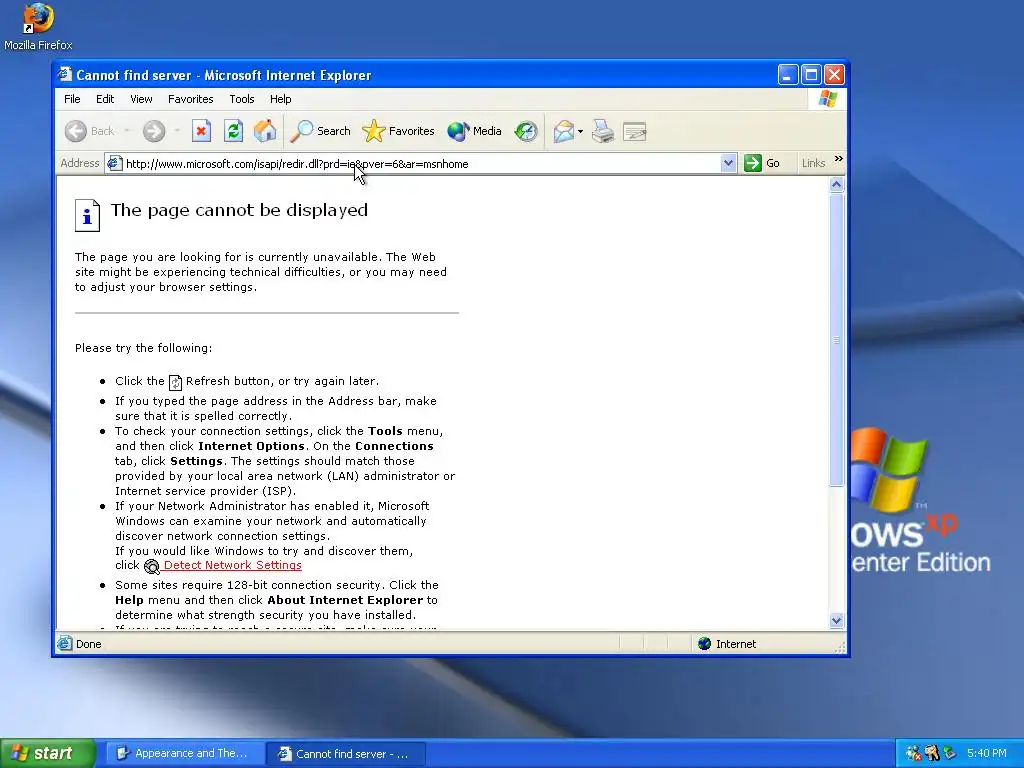Click the Forward arrow button

click(x=154, y=131)
